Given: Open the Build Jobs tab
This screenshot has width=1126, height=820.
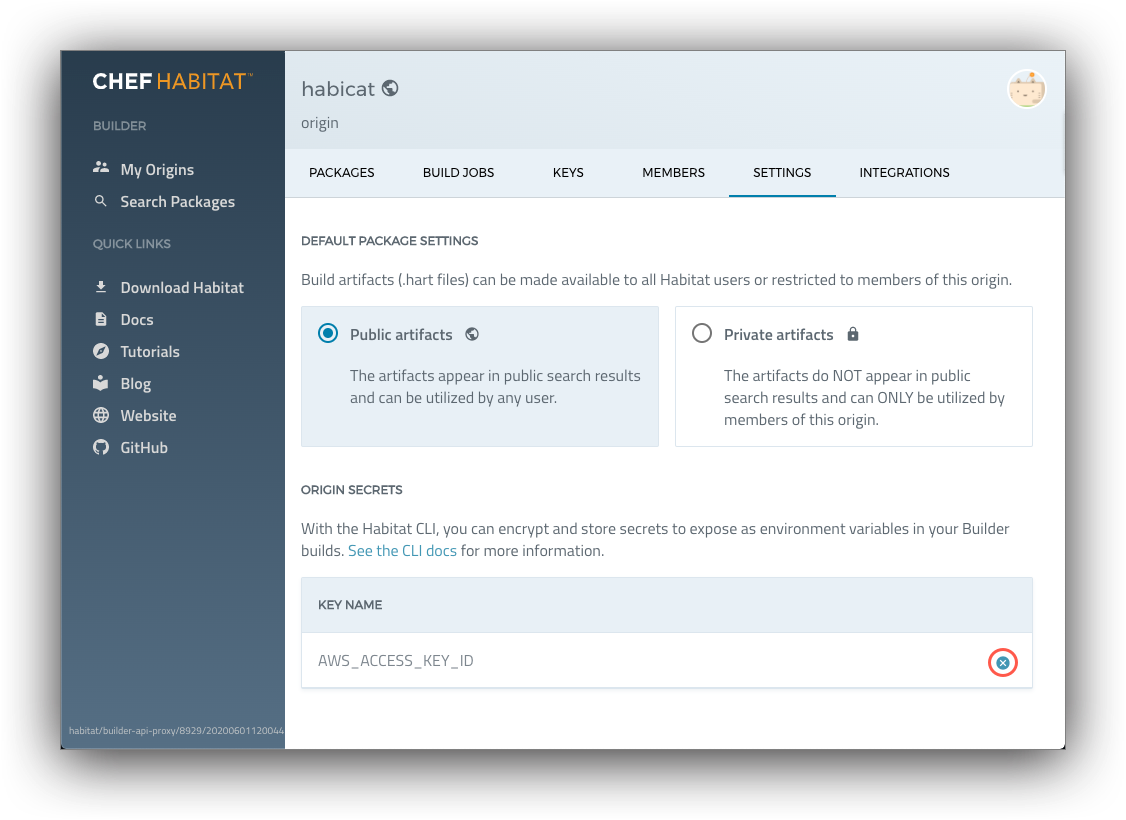Looking at the screenshot, I should click(x=458, y=172).
